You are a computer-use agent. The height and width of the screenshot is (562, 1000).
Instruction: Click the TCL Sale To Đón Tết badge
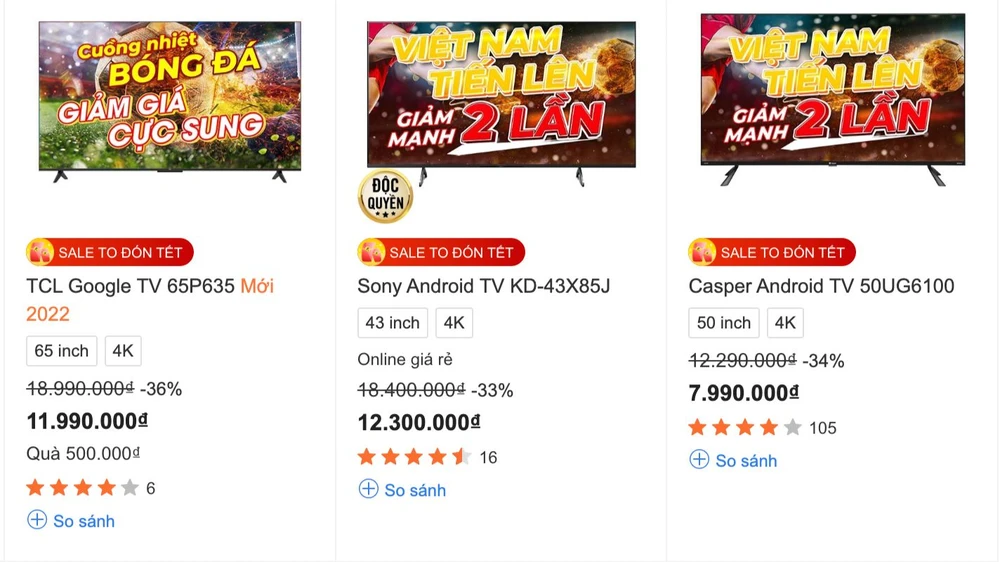(x=110, y=252)
